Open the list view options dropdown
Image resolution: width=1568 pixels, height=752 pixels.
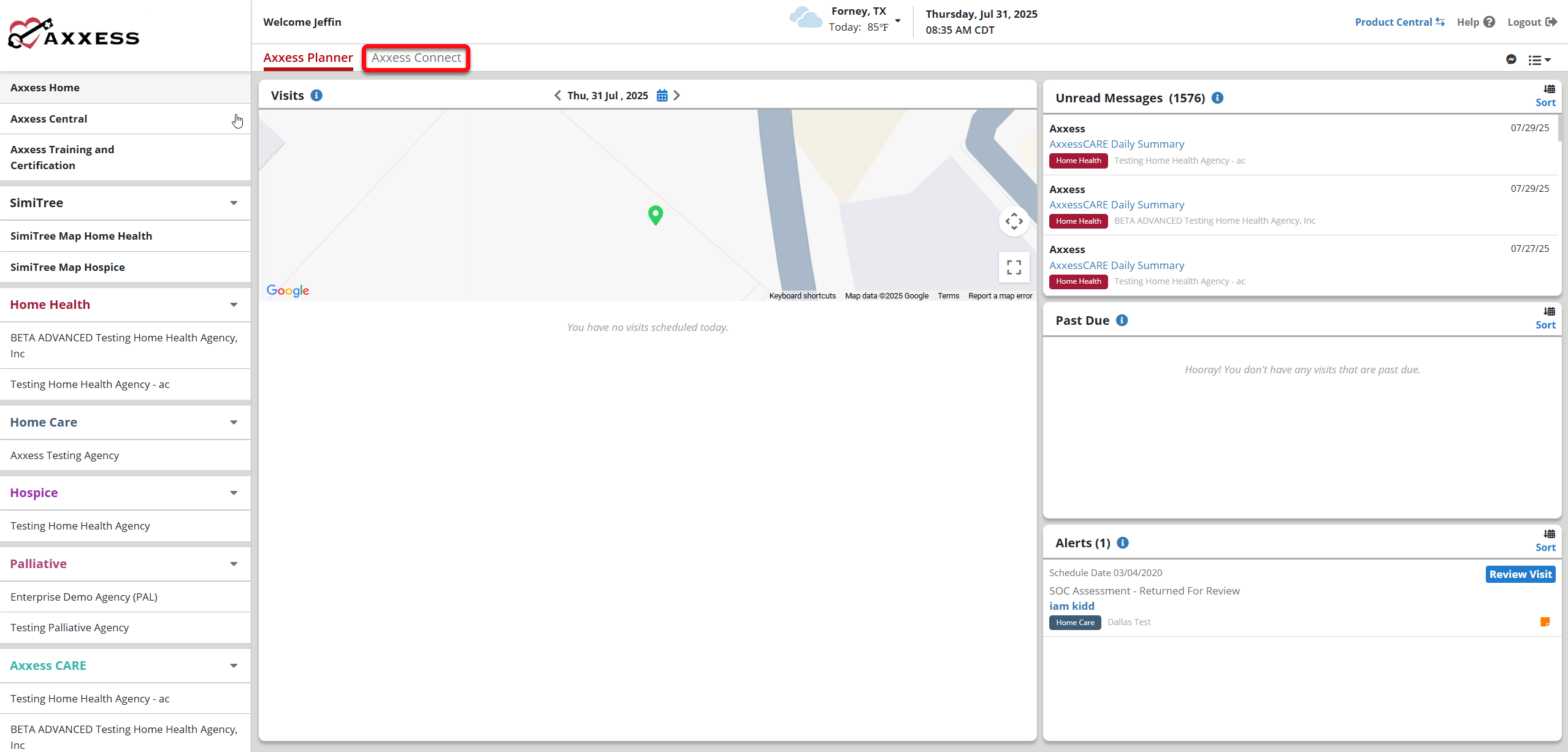1539,60
